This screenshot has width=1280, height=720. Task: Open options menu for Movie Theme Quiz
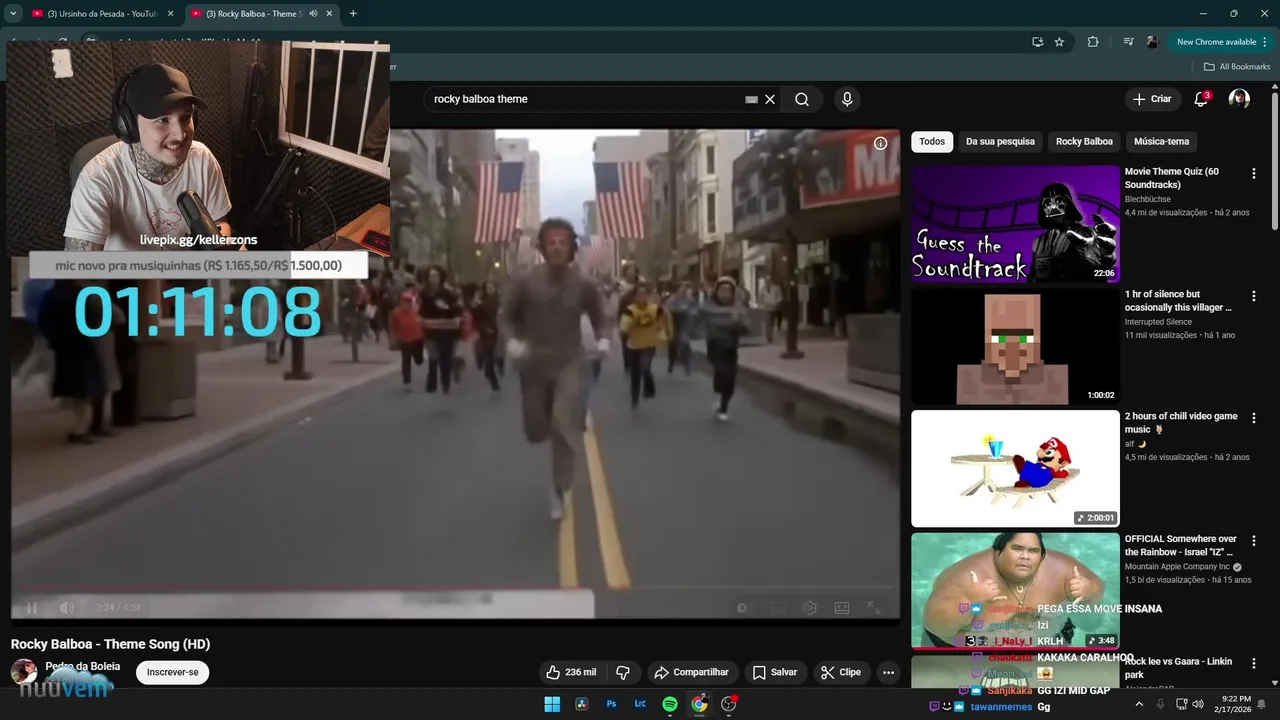pyautogui.click(x=1254, y=174)
